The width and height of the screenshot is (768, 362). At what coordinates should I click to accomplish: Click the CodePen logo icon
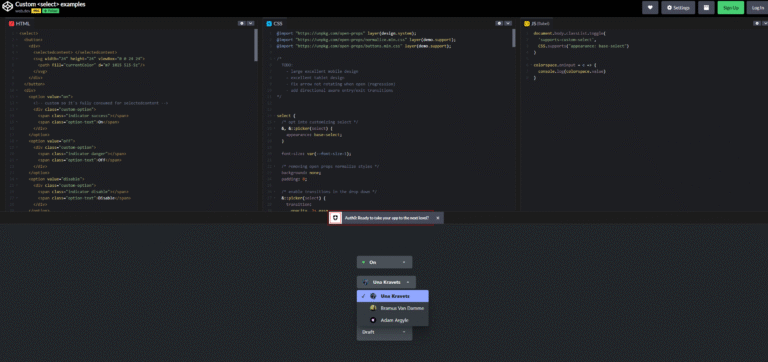[7, 7]
